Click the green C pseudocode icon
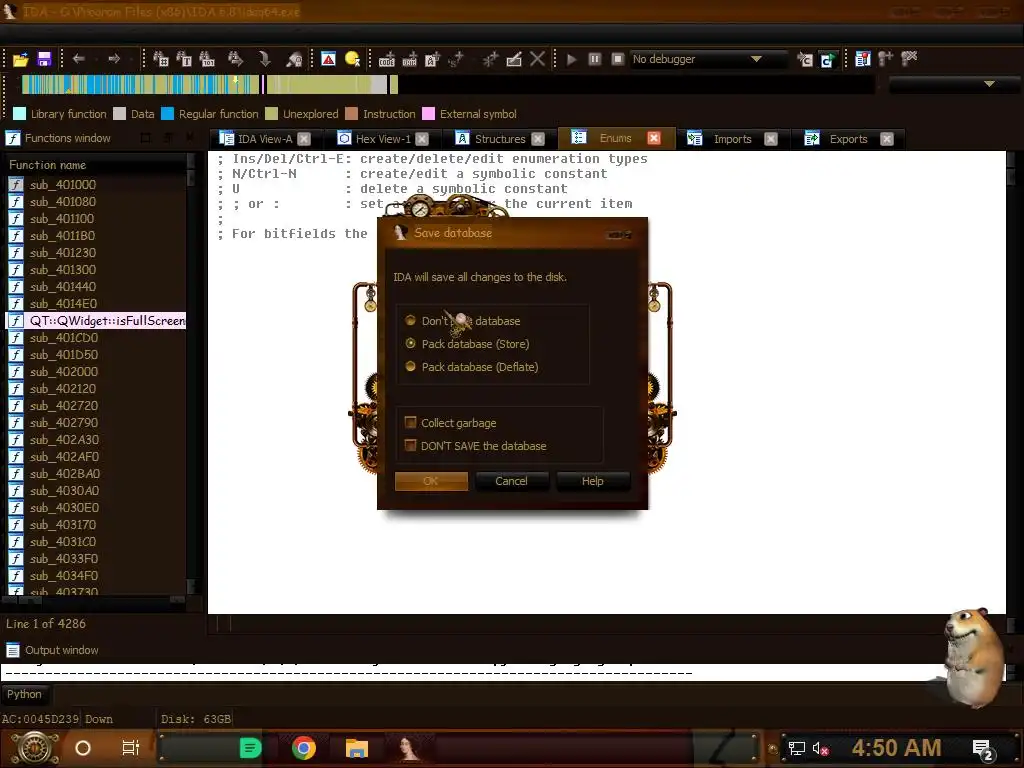Screen dimensions: 1024x768 [827, 60]
